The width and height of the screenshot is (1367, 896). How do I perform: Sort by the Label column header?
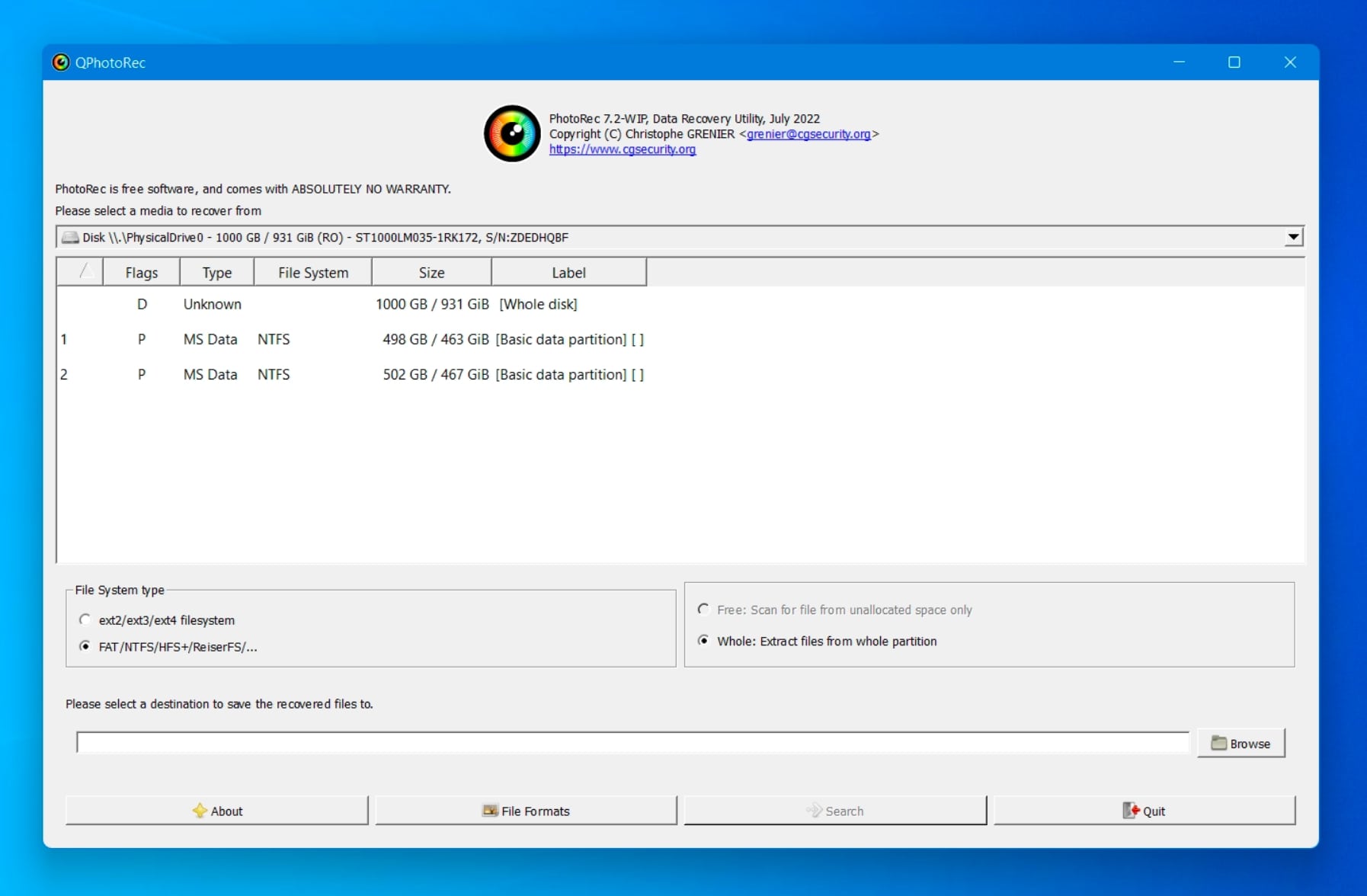point(568,273)
